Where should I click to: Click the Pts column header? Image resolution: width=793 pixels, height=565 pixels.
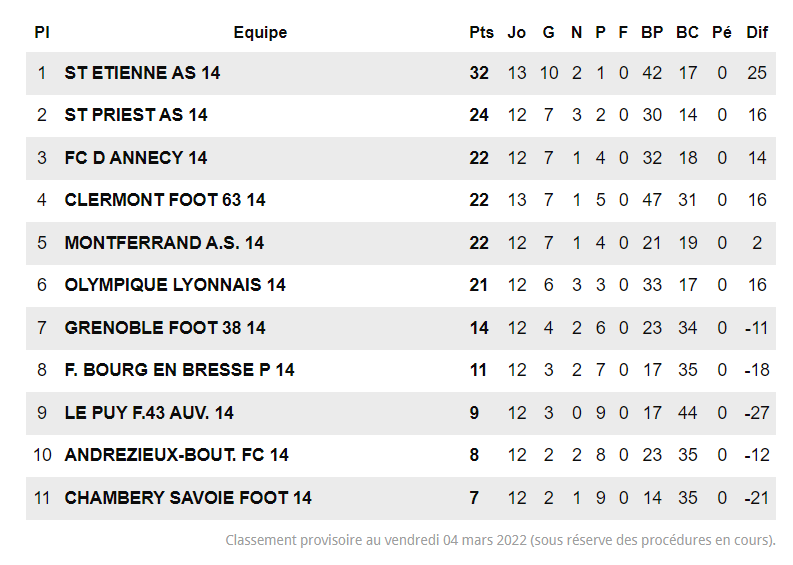(x=481, y=32)
